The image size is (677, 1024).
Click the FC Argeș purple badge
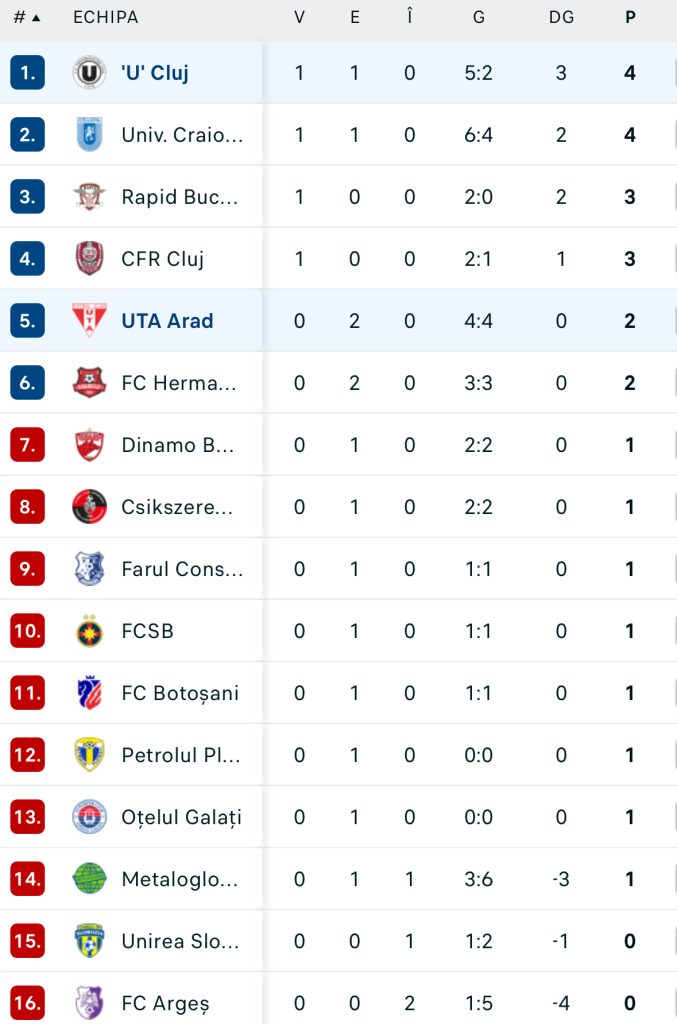pyautogui.click(x=89, y=1003)
